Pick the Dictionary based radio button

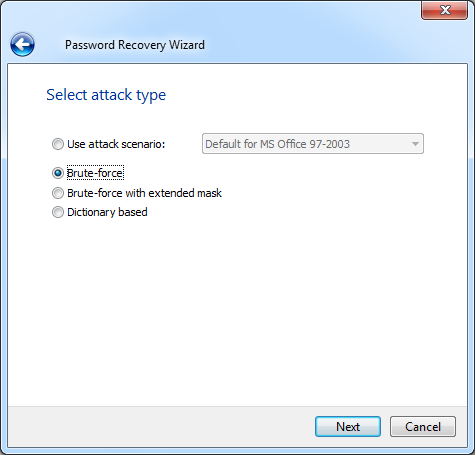(x=58, y=212)
